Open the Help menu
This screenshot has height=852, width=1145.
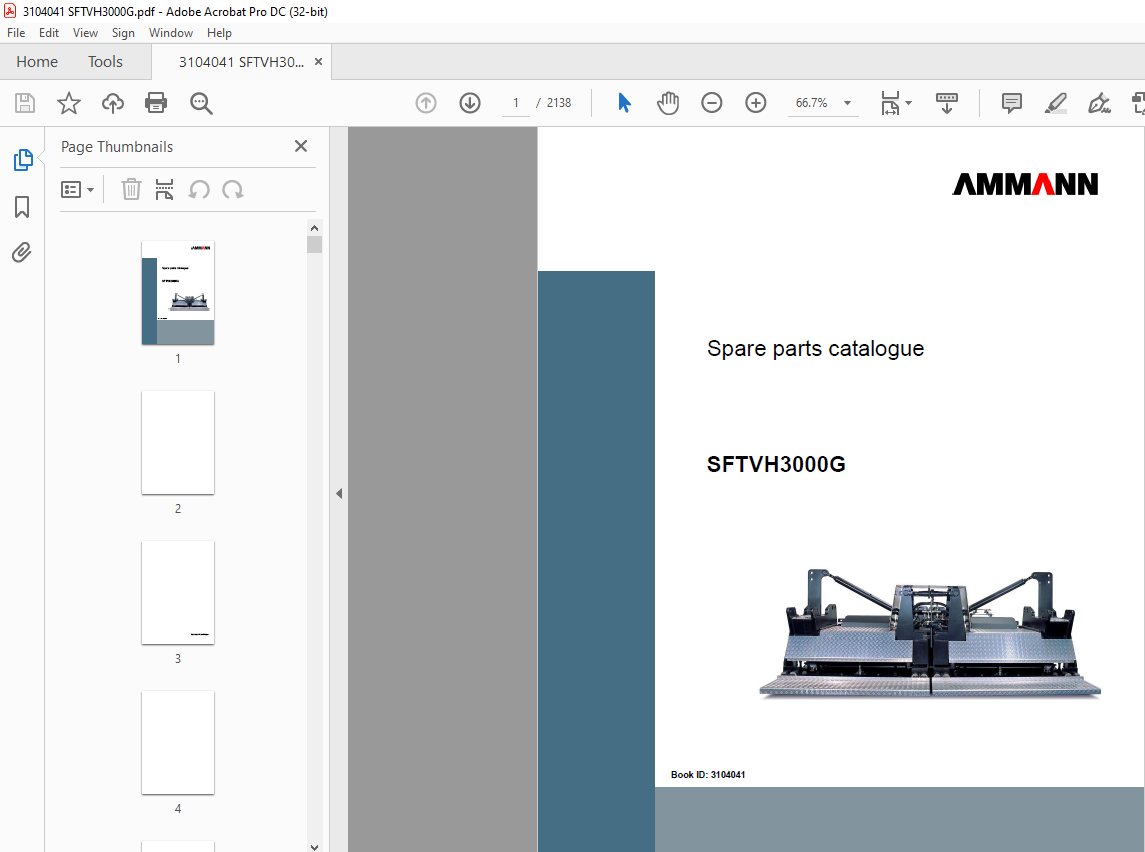click(219, 33)
